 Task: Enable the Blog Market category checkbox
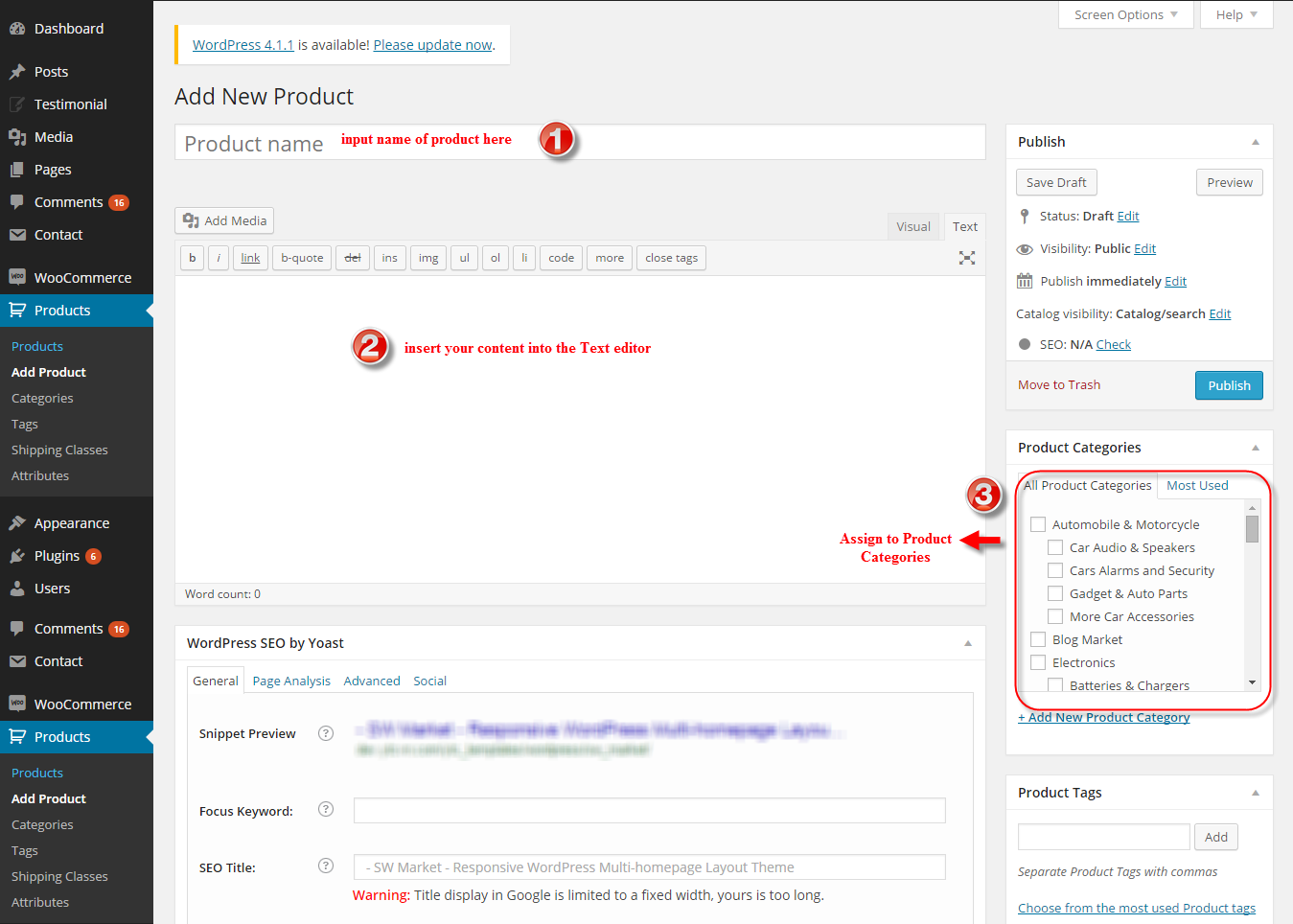click(1038, 639)
